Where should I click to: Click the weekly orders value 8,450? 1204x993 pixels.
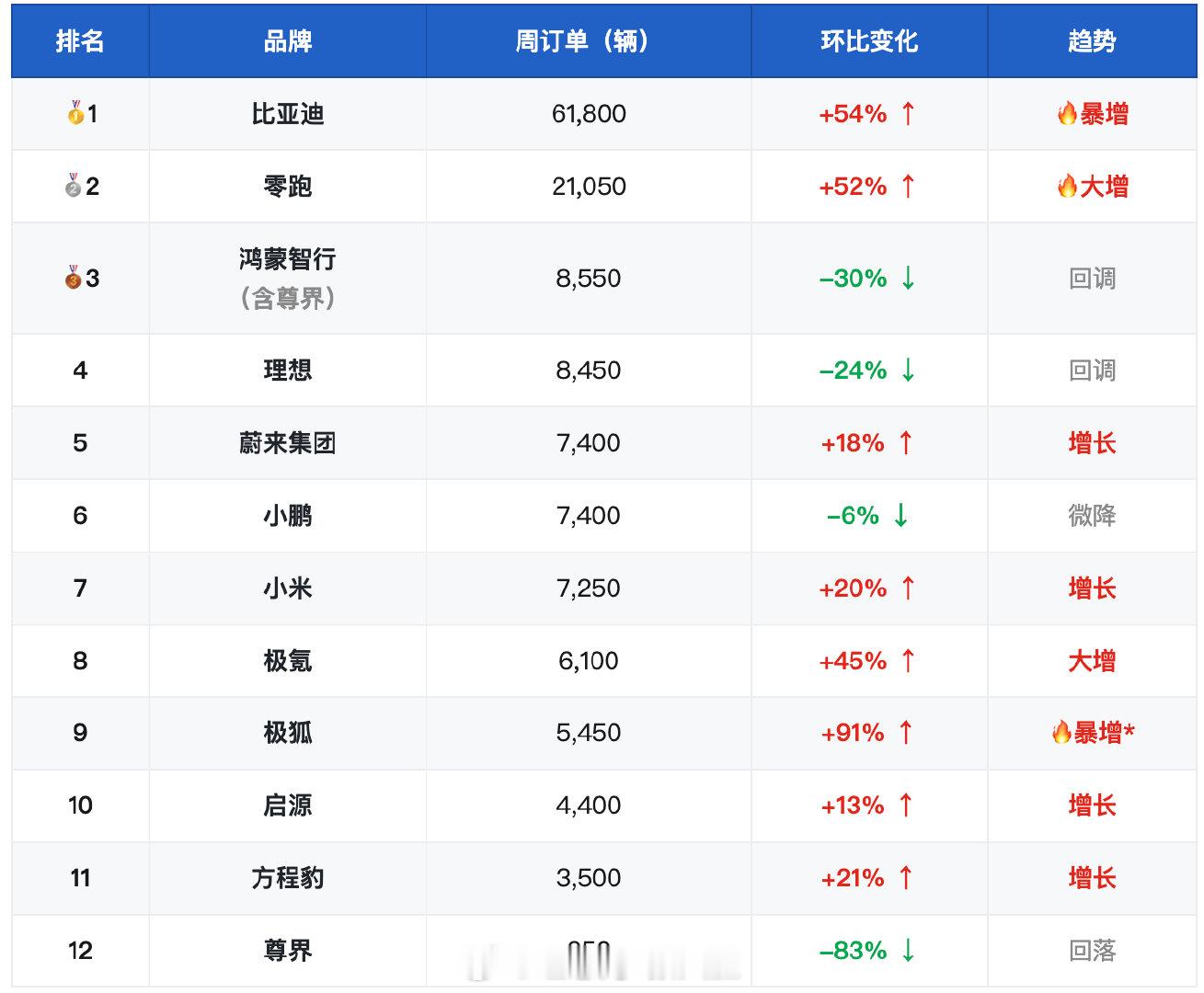(589, 370)
